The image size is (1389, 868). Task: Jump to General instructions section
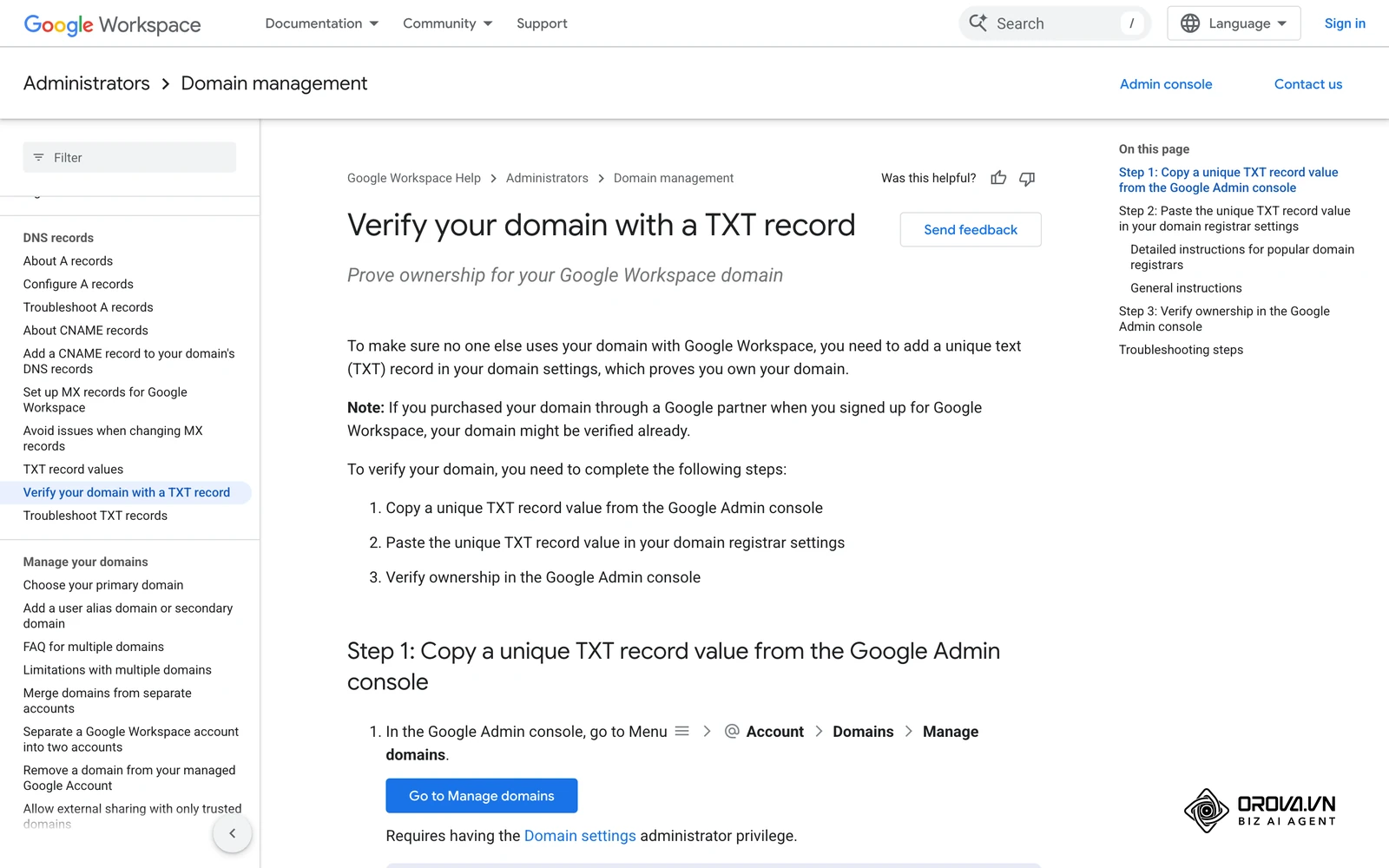(1186, 288)
